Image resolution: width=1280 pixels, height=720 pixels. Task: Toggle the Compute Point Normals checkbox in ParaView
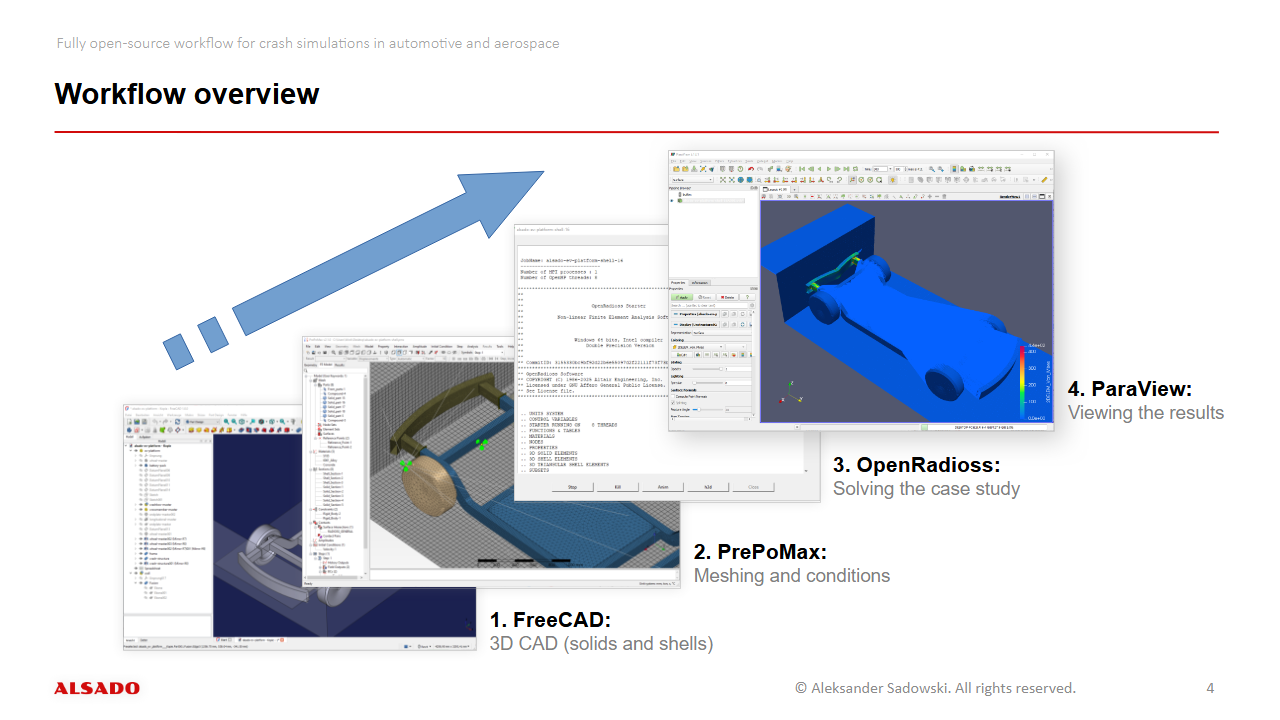coord(673,396)
